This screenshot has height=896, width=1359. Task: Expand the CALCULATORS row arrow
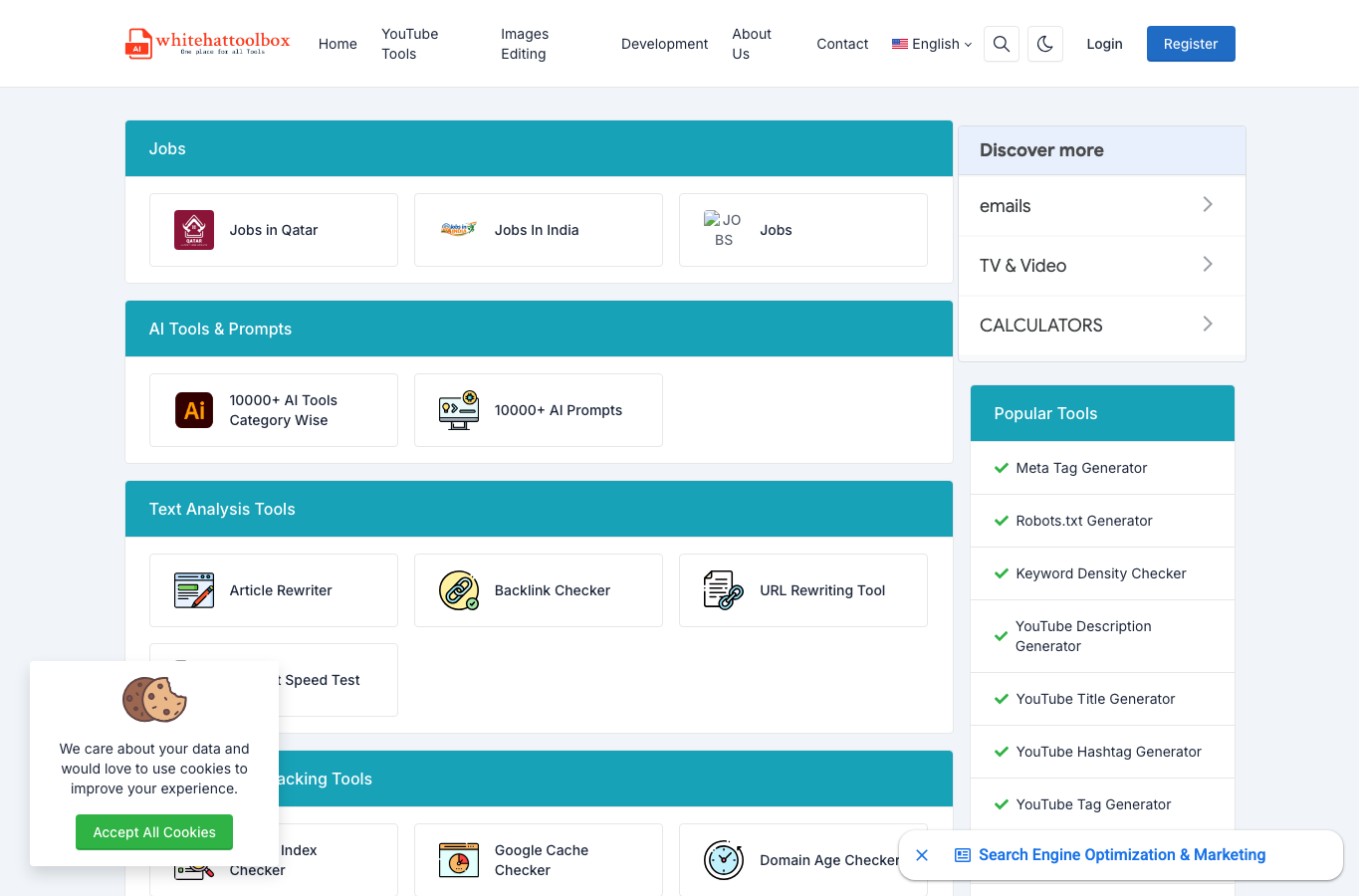click(x=1208, y=324)
